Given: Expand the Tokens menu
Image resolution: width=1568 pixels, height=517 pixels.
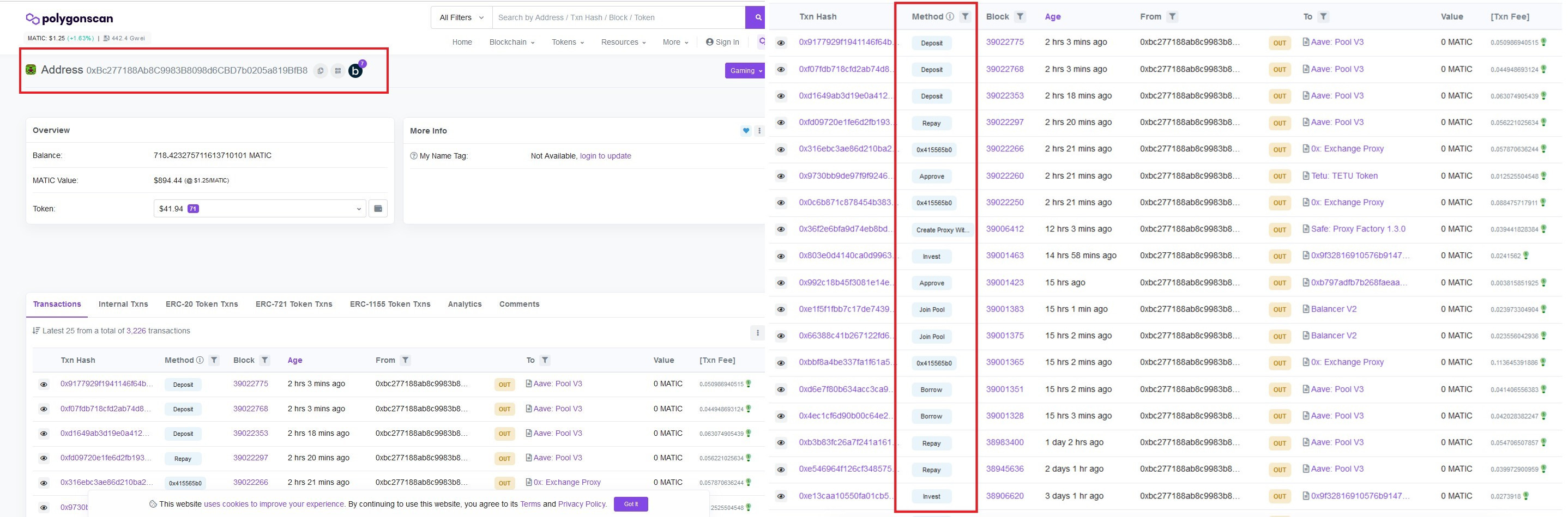Looking at the screenshot, I should [568, 42].
